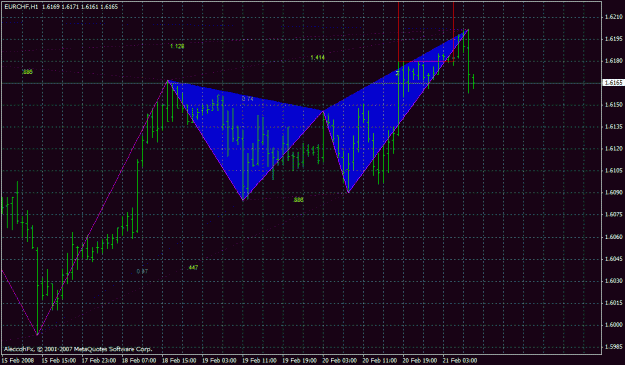Click the 1.6180 price axis label
Viewport: 625px width, 365px height.
coord(613,61)
